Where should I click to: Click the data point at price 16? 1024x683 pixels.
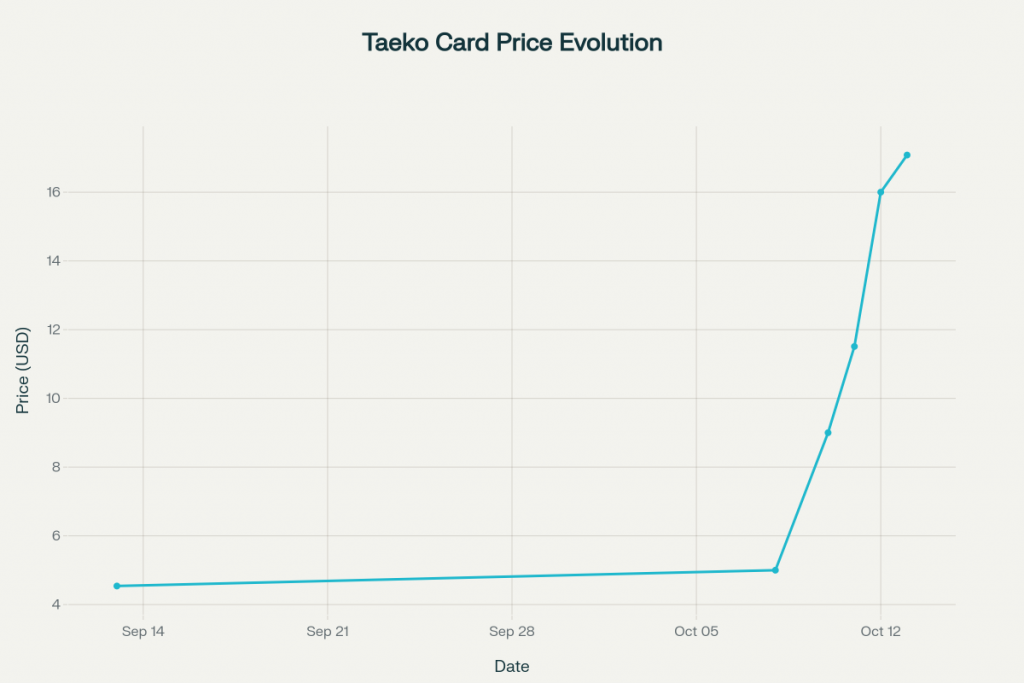coord(881,192)
